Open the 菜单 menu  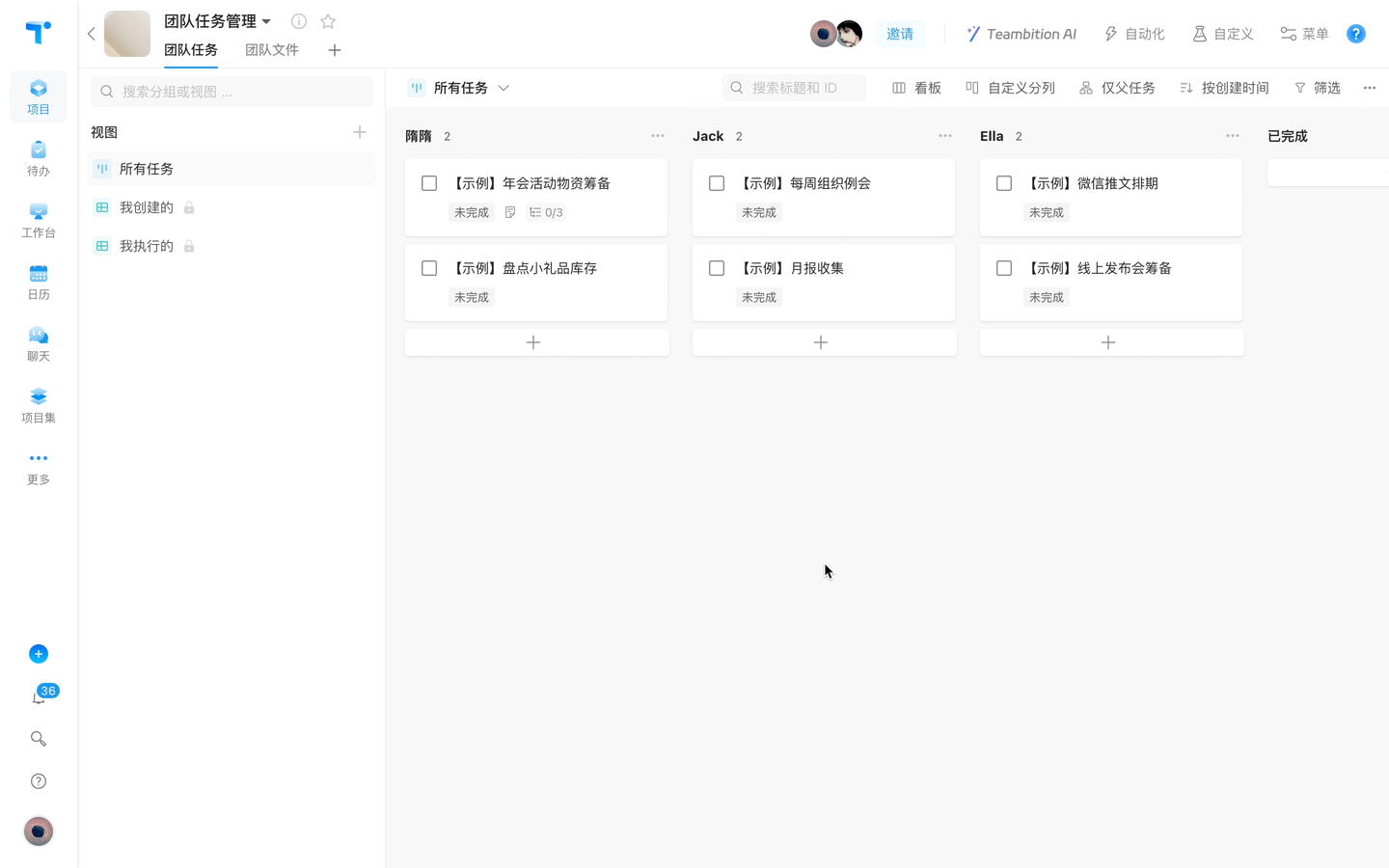(x=1303, y=33)
